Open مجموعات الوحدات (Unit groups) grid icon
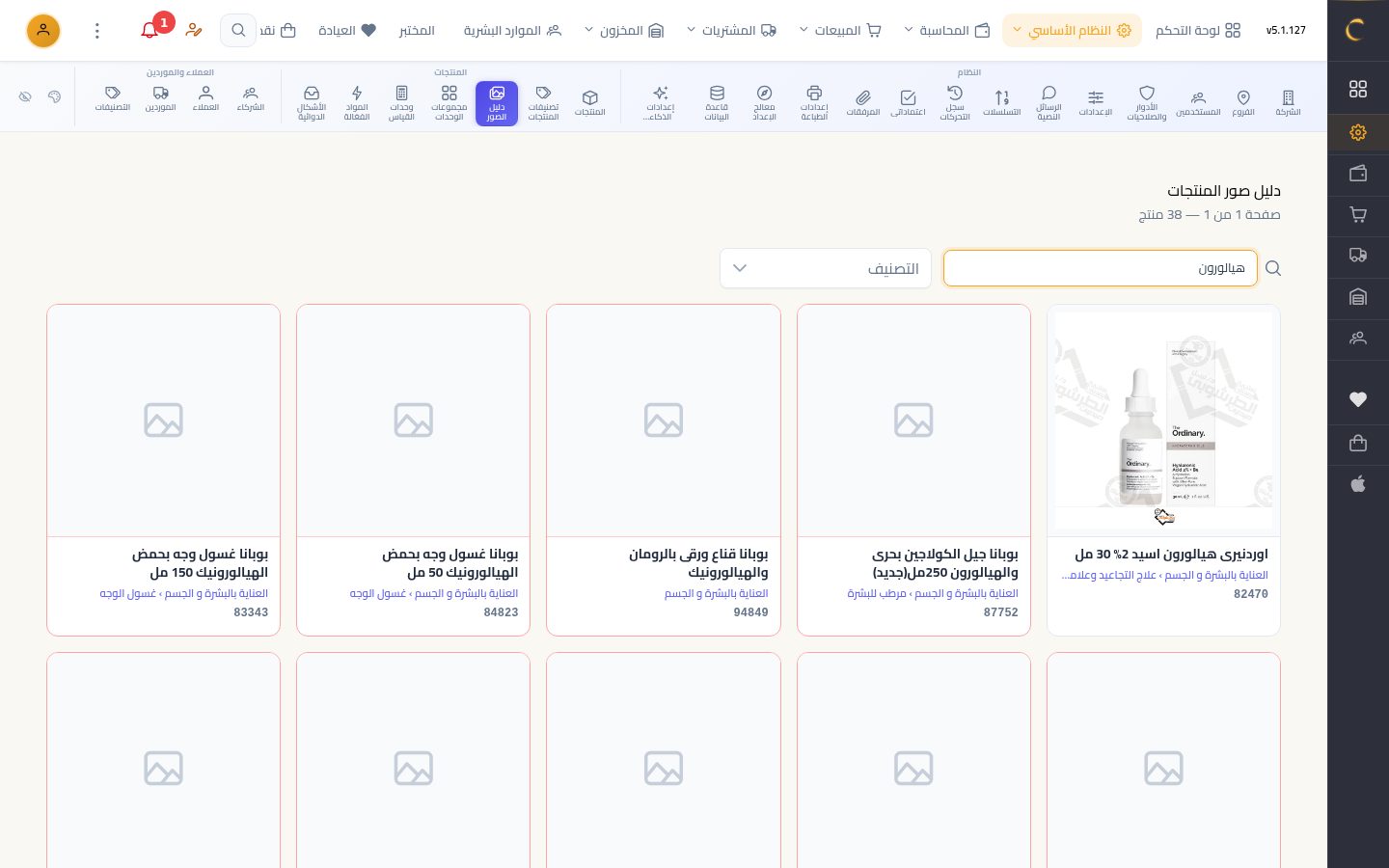The image size is (1389, 868). tap(449, 103)
